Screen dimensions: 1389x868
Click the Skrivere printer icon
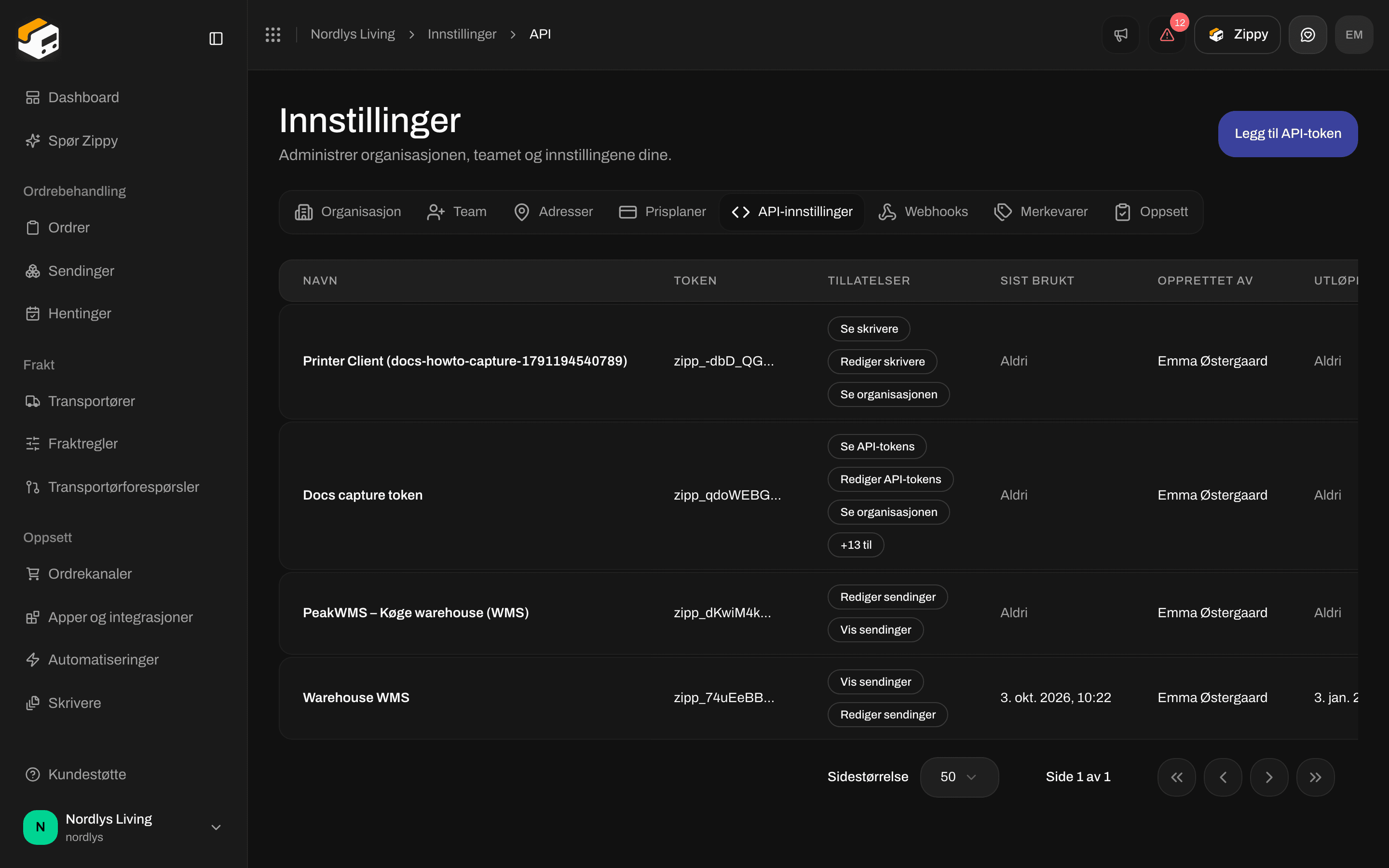pos(33,703)
